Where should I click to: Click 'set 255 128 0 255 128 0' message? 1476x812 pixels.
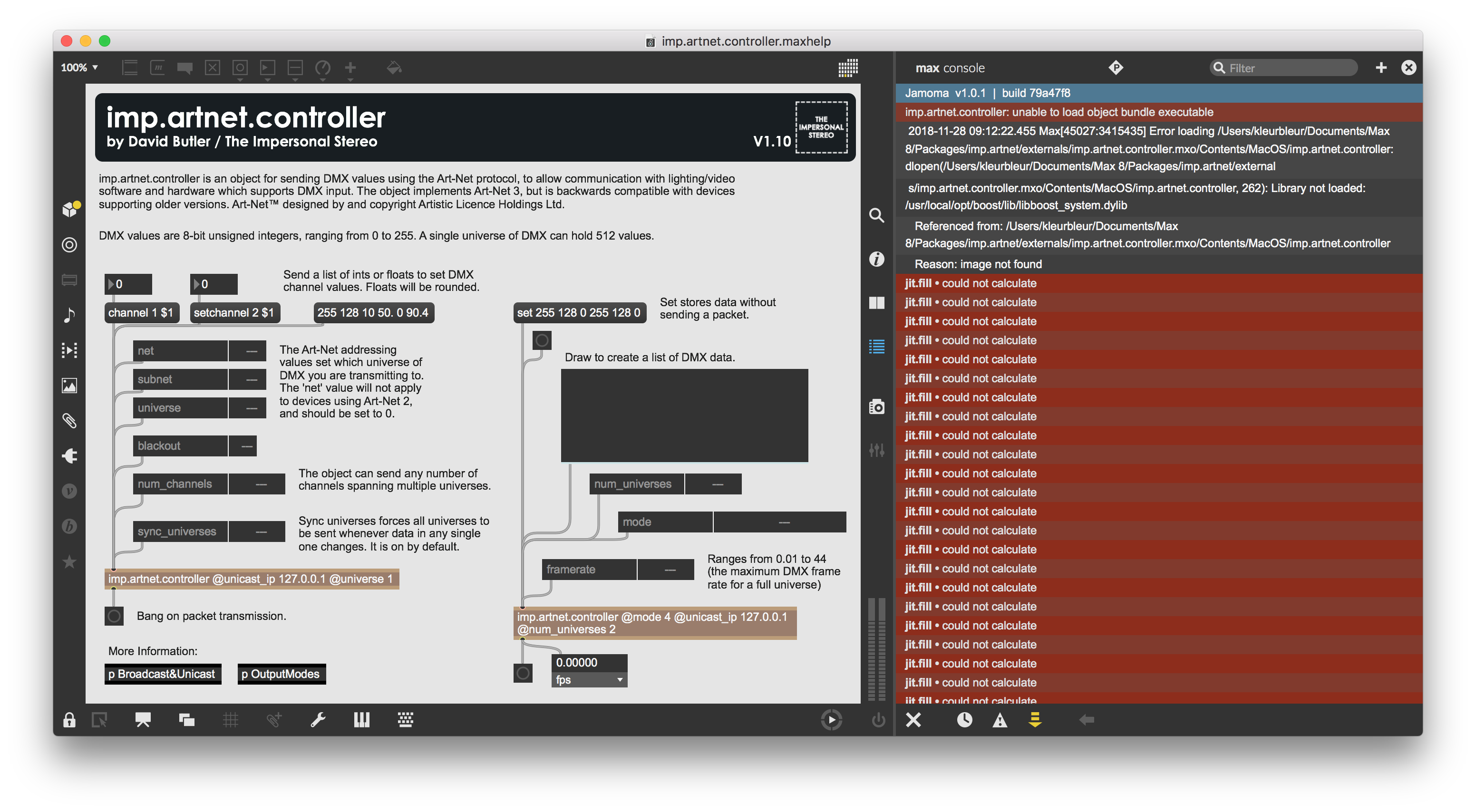click(x=579, y=312)
